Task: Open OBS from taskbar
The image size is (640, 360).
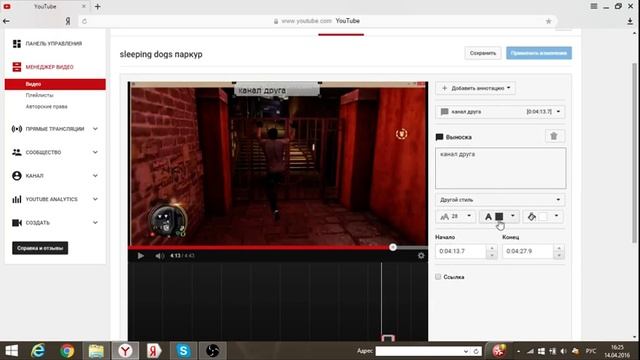Action: tap(213, 351)
